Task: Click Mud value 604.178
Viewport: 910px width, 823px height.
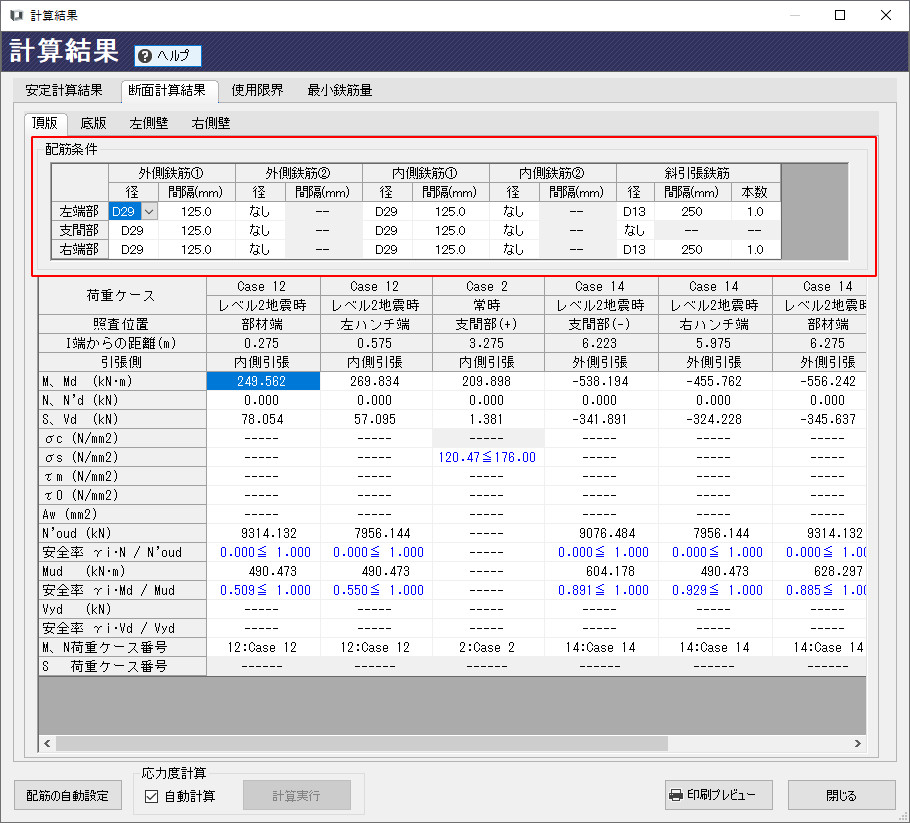Action: (601, 572)
